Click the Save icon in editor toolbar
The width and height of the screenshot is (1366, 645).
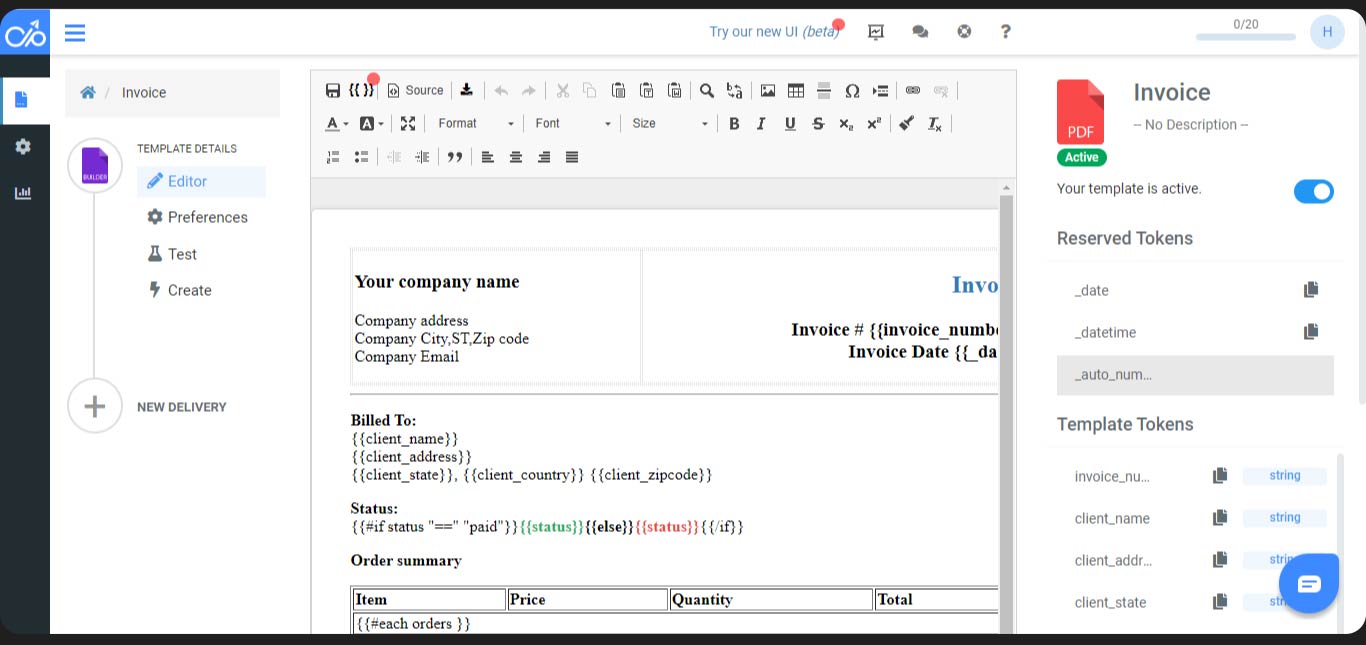[x=333, y=91]
